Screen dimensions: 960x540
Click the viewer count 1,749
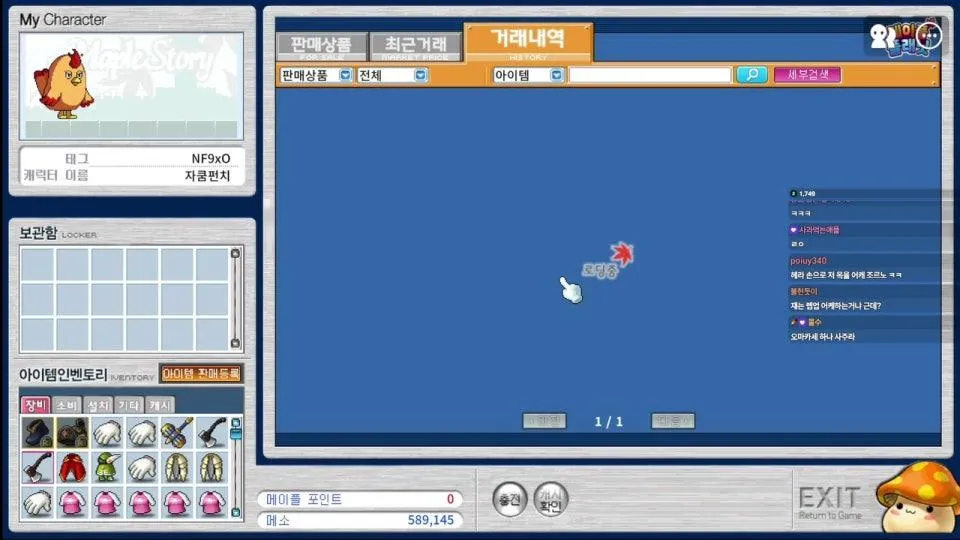(807, 193)
